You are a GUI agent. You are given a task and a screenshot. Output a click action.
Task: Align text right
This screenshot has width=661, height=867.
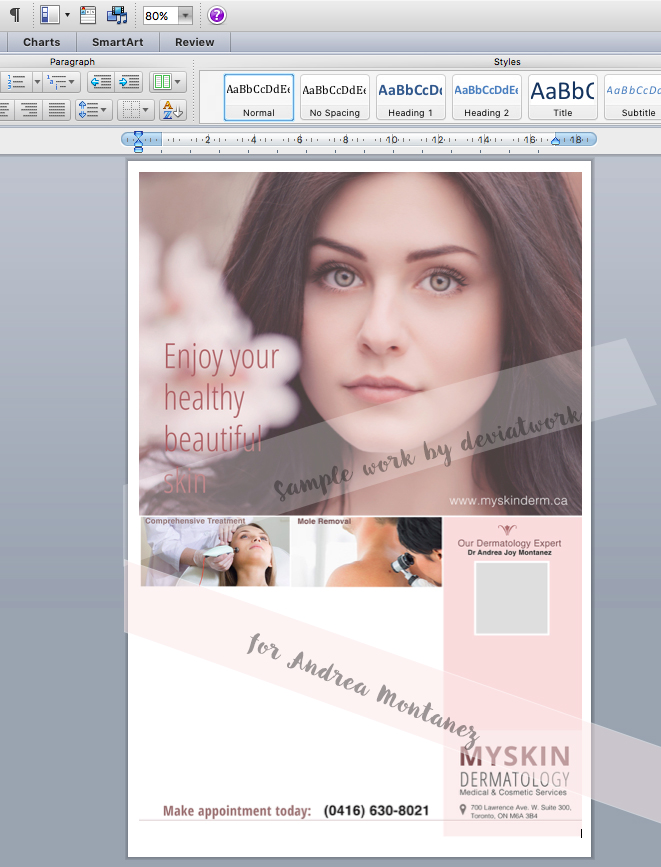click(x=29, y=110)
